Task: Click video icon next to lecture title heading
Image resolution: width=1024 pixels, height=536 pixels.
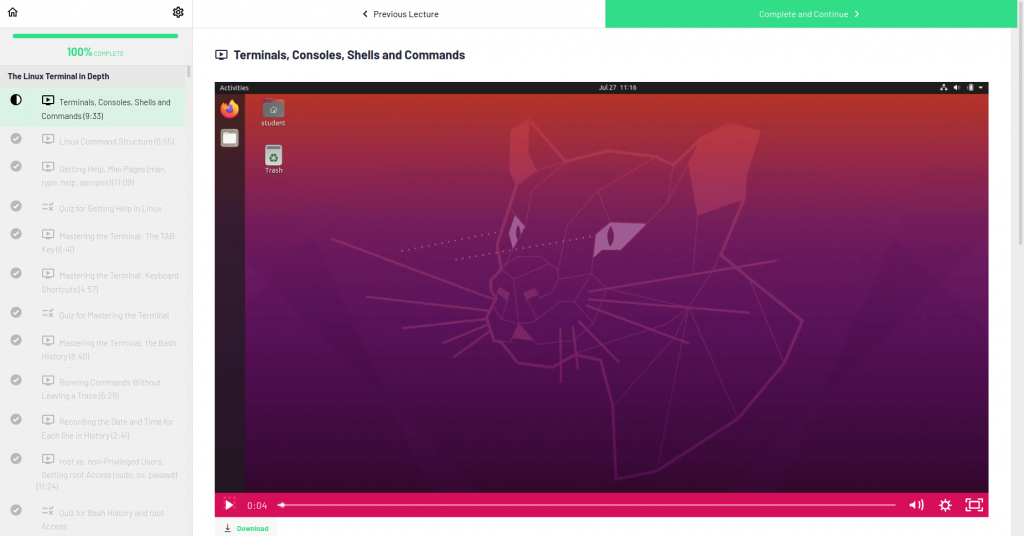Action: point(221,55)
